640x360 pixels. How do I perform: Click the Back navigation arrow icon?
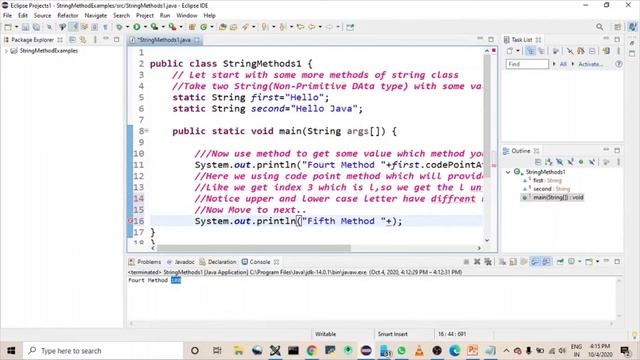[x=312, y=27]
